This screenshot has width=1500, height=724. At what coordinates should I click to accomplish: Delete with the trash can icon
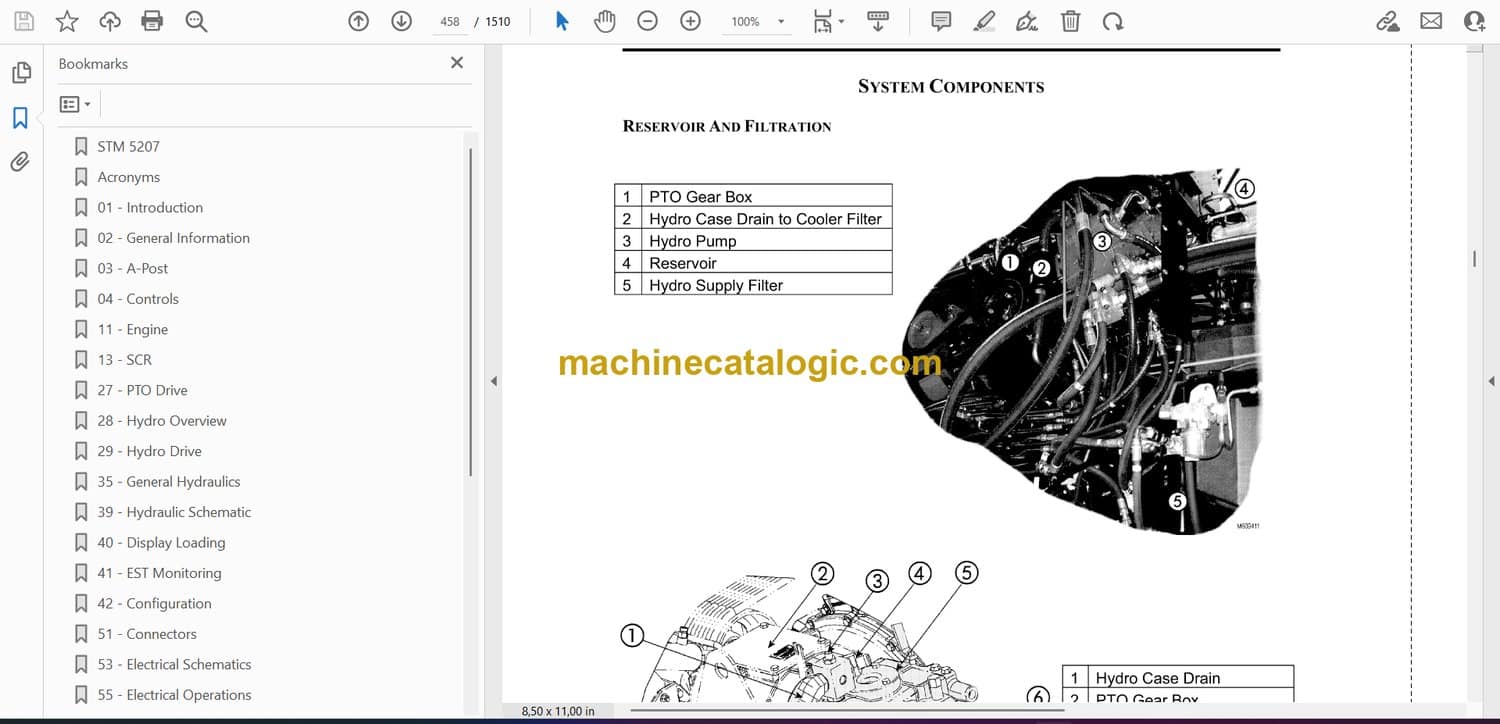(x=1070, y=21)
